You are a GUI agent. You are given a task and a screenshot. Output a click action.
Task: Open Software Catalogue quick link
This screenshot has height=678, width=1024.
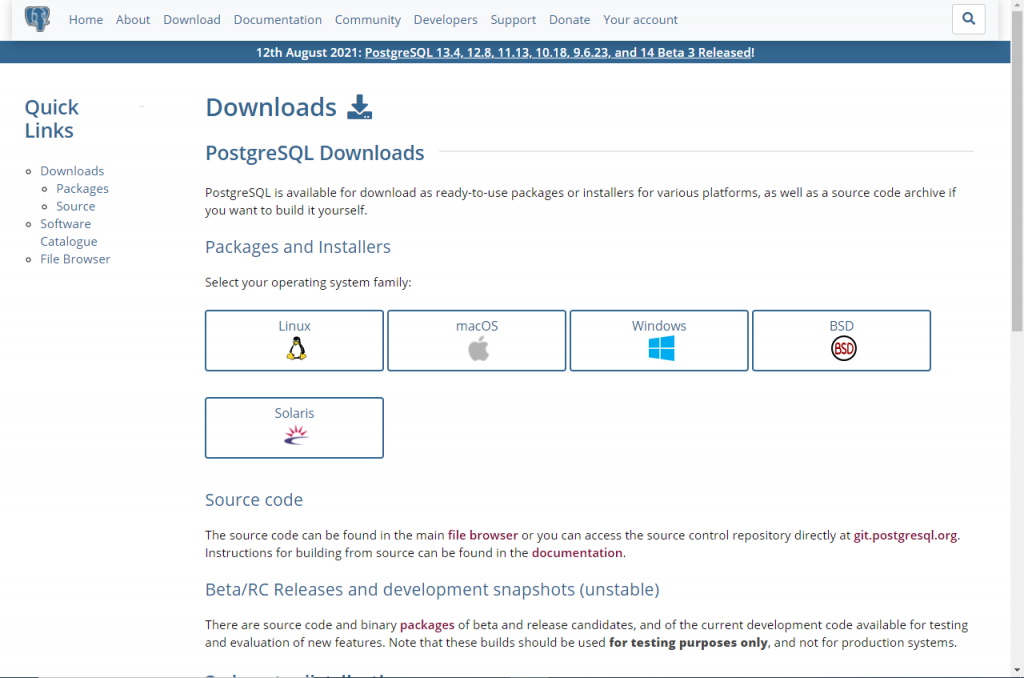pos(69,233)
